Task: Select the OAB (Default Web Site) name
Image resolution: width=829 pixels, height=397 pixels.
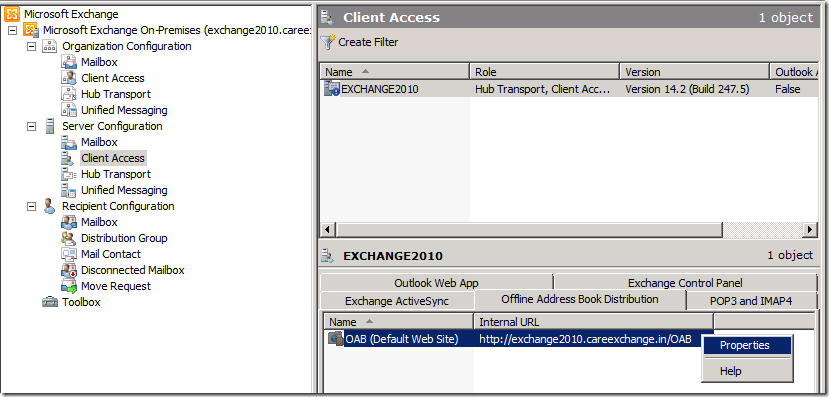Action: coord(402,339)
